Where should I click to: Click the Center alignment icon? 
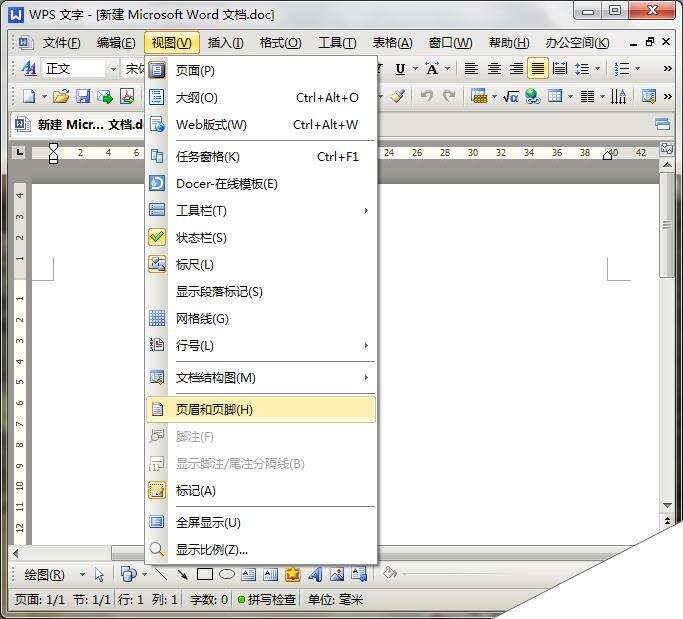pyautogui.click(x=494, y=69)
